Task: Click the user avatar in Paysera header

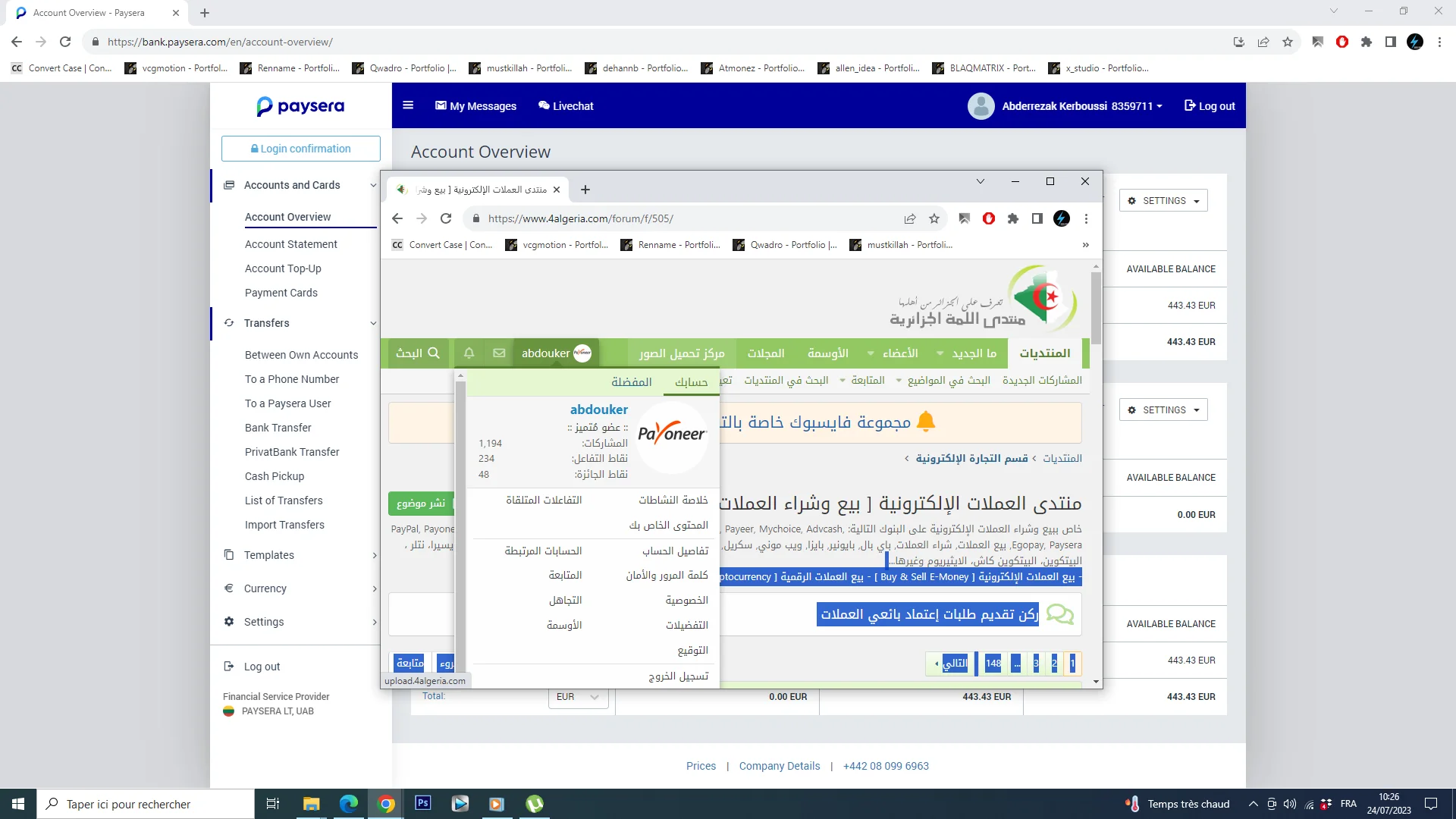Action: (981, 106)
